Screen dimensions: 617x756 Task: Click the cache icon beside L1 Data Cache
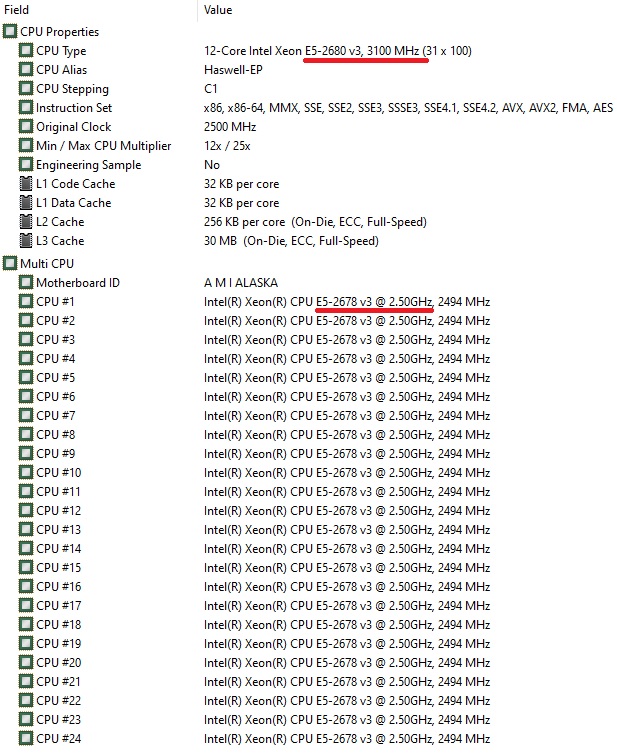point(26,202)
